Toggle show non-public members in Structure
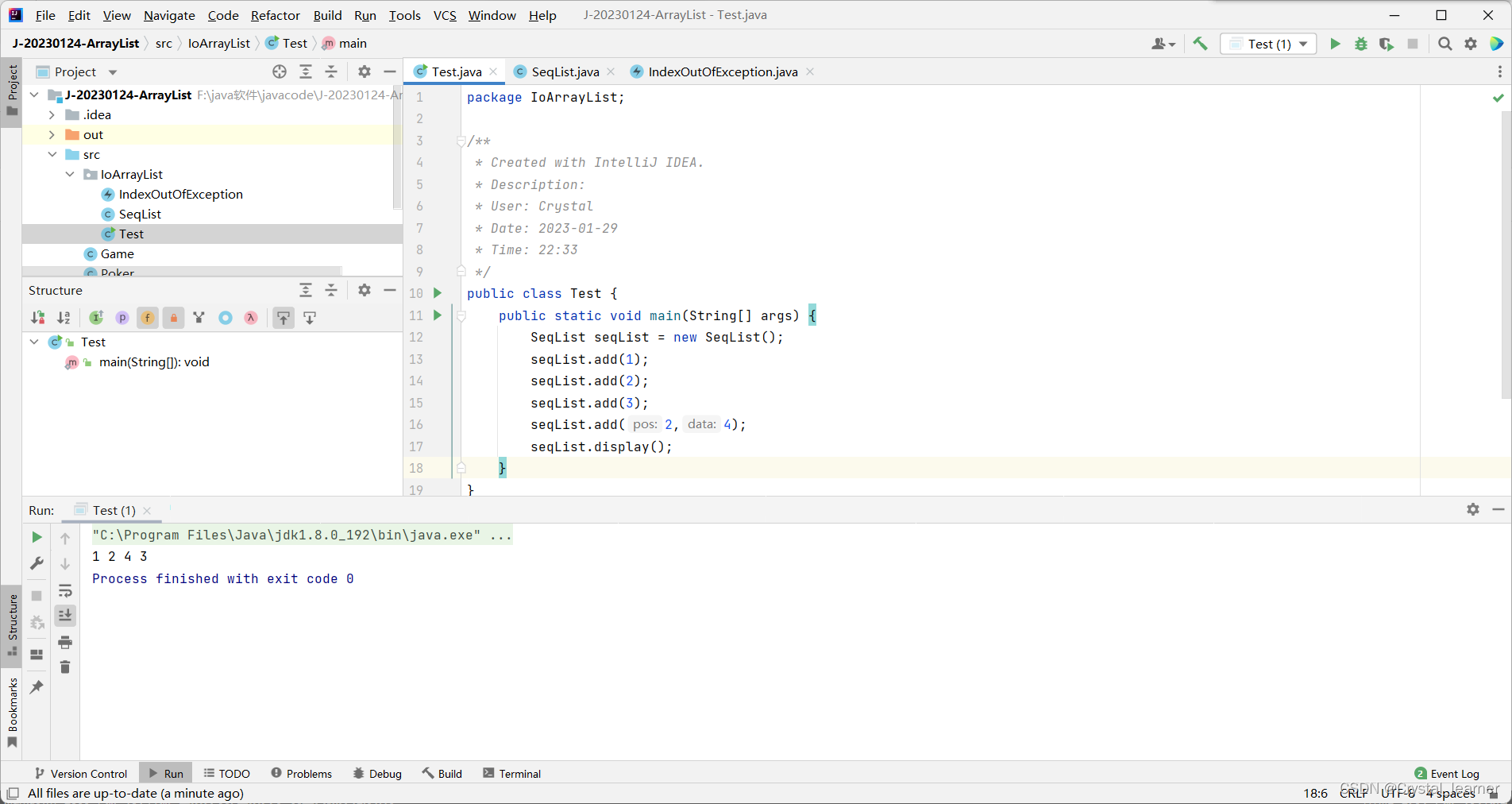The width and height of the screenshot is (1512, 804). 174,318
